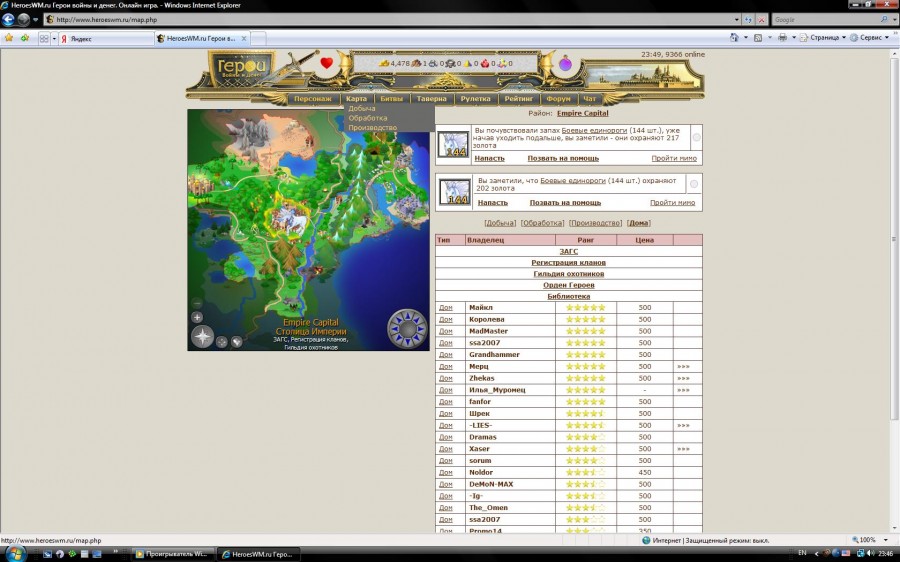Click the four-dot icon beside the map compass

[x=222, y=342]
